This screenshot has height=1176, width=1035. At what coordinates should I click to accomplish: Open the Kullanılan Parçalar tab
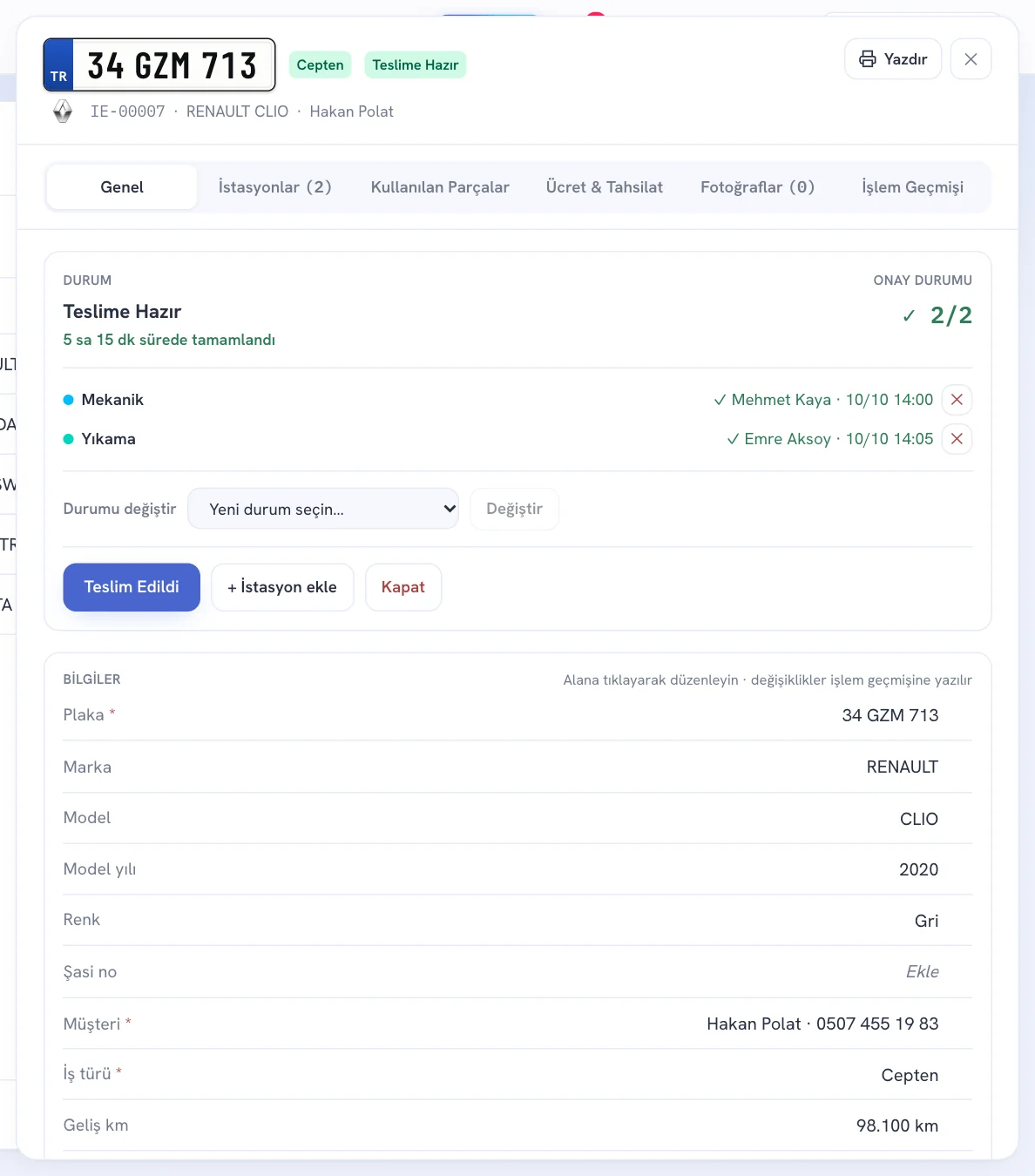click(x=440, y=187)
